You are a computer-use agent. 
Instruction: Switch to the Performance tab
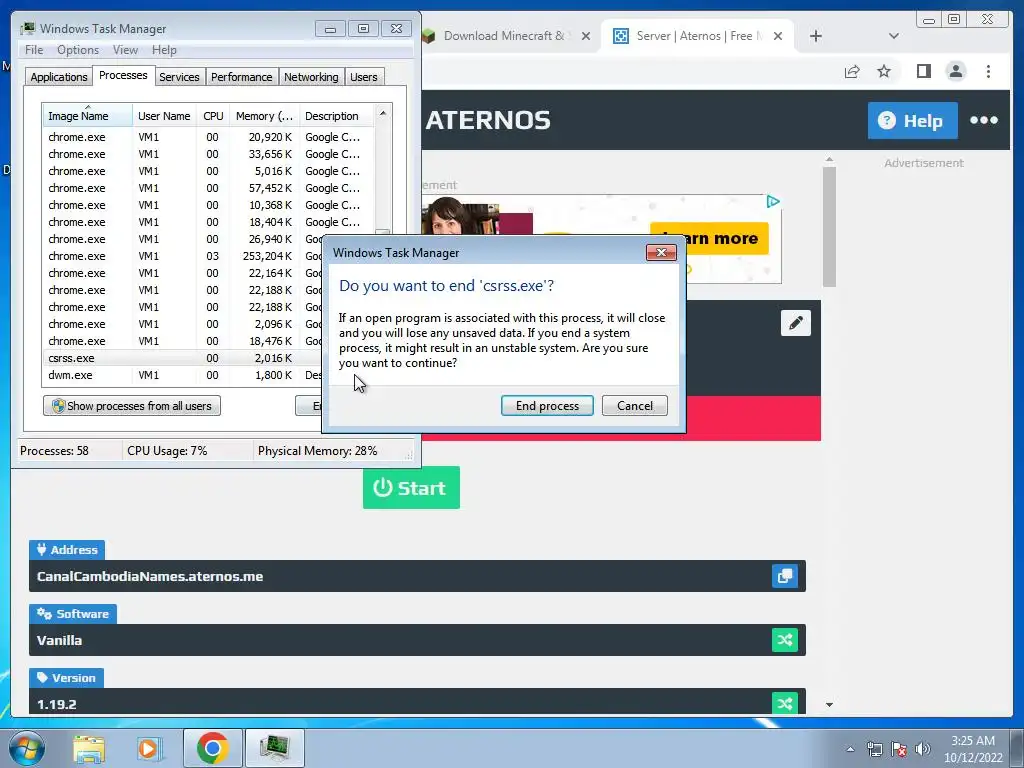[x=242, y=77]
